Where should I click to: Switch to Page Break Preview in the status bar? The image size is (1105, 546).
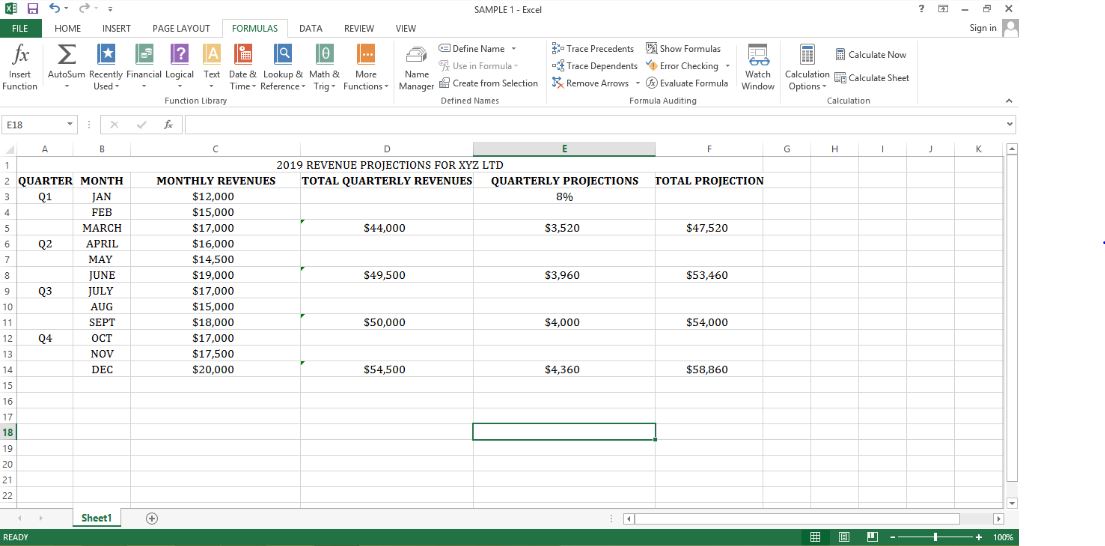872,537
